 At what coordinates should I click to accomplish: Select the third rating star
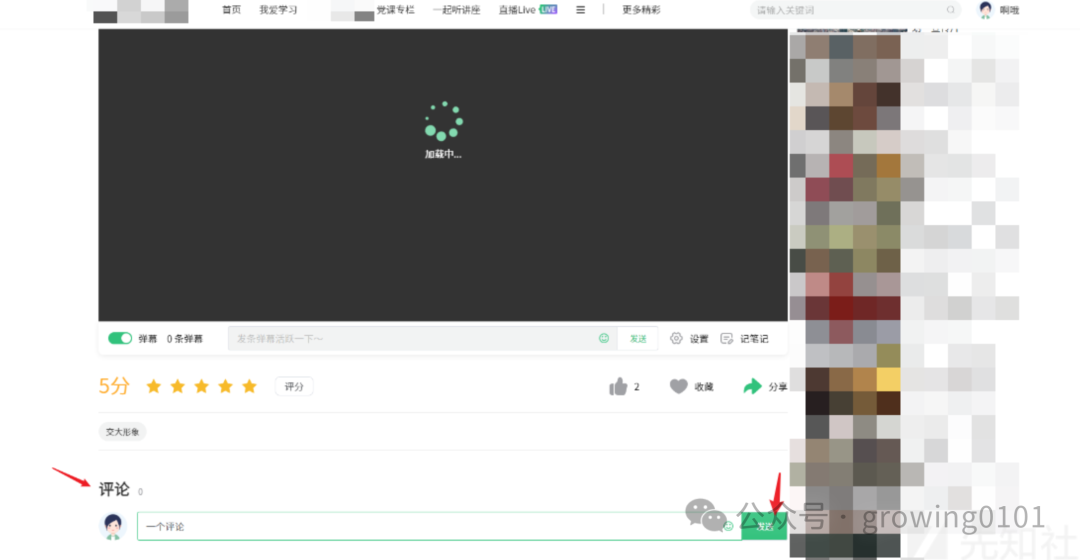tap(201, 386)
